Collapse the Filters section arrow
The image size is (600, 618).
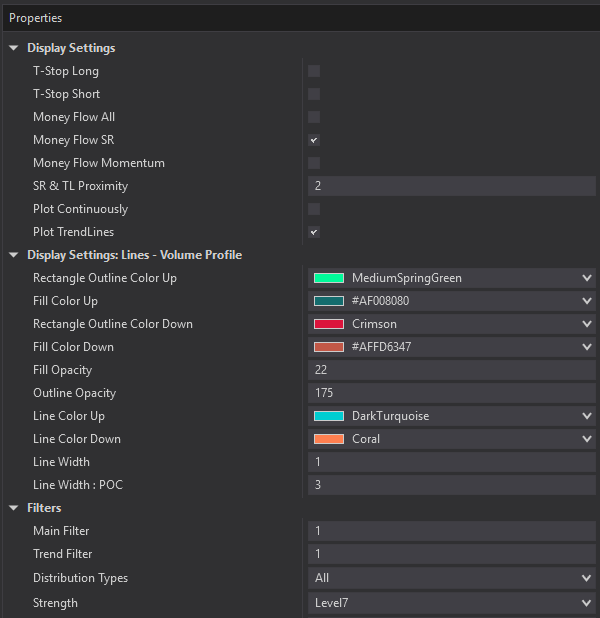(x=14, y=508)
